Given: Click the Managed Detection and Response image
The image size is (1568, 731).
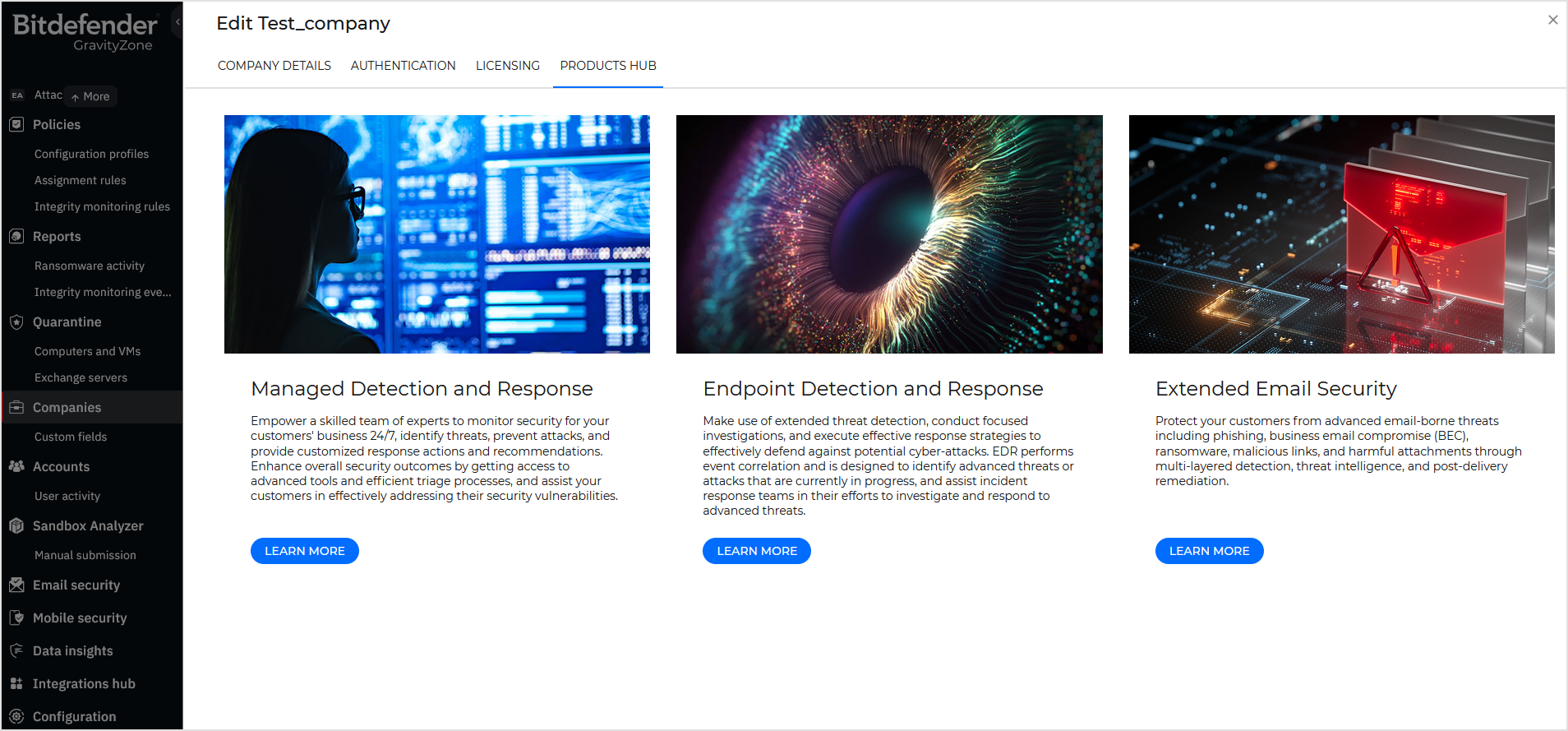Looking at the screenshot, I should point(437,234).
